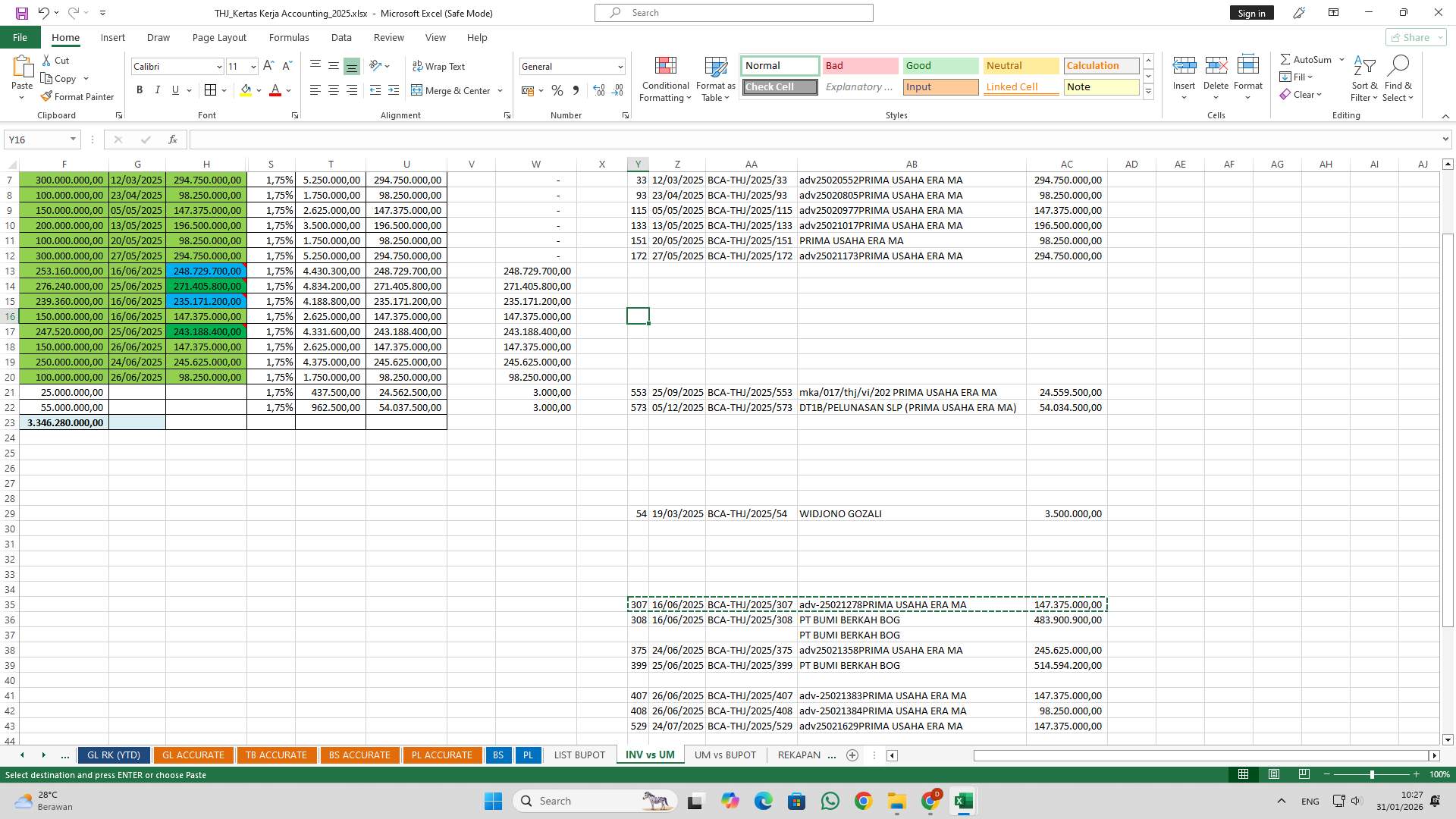Click the Sign in button
The image size is (1456, 819).
point(1251,13)
